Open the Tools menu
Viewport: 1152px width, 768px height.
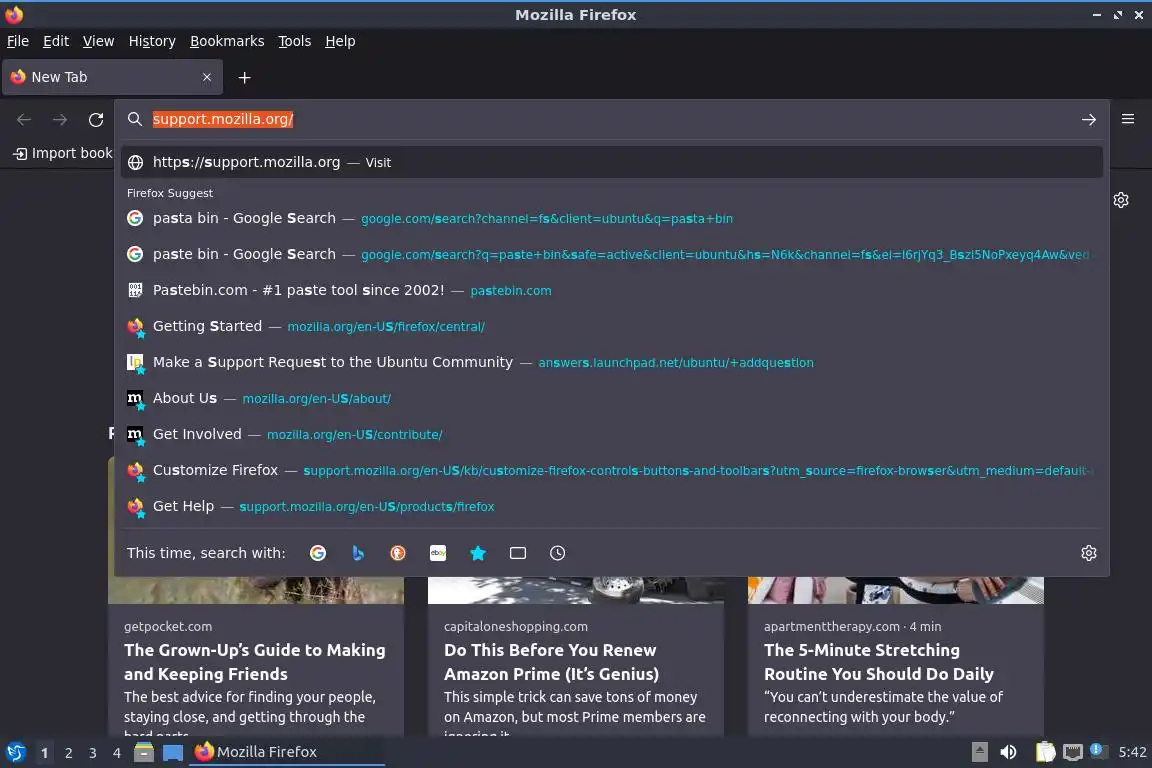click(x=295, y=41)
